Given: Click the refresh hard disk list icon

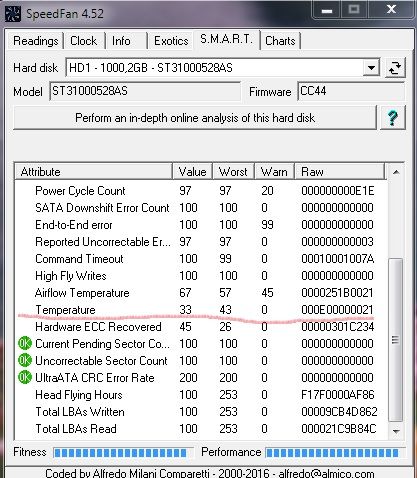Looking at the screenshot, I should pyautogui.click(x=395, y=68).
